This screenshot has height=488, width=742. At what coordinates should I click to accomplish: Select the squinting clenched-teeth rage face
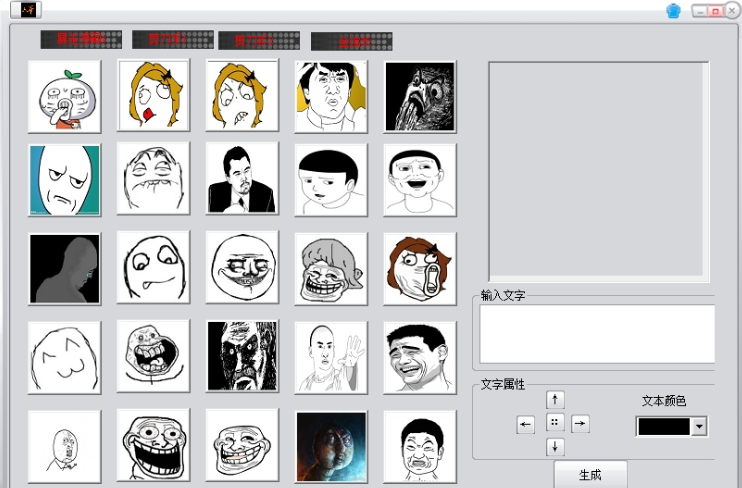pyautogui.click(x=153, y=178)
